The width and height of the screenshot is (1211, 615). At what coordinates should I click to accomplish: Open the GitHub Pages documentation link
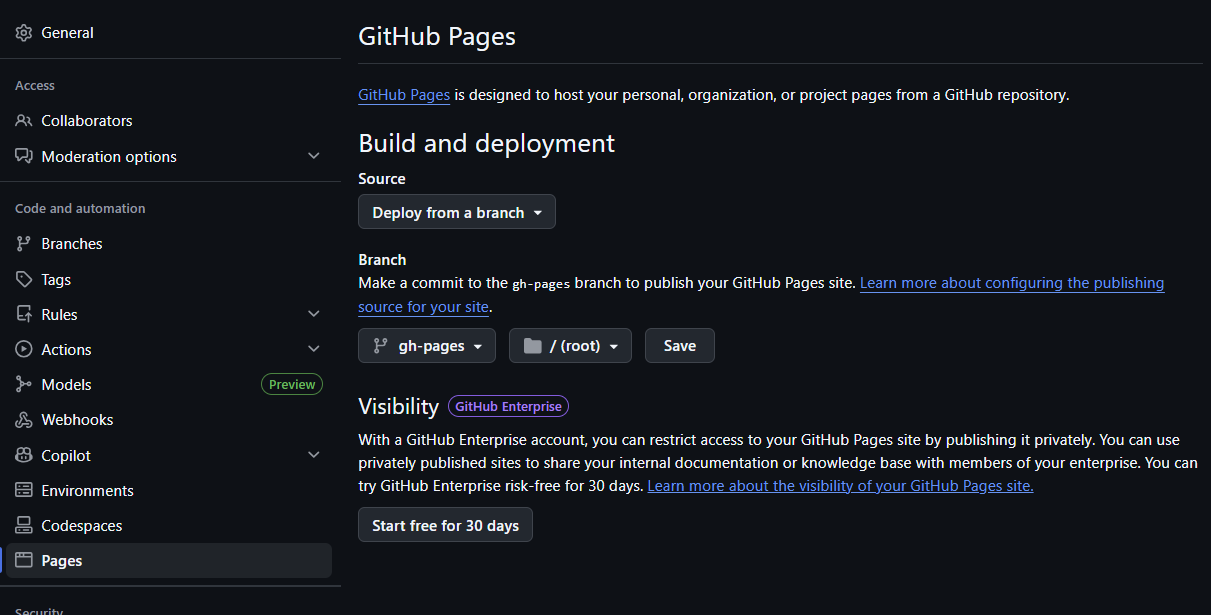pyautogui.click(x=404, y=95)
